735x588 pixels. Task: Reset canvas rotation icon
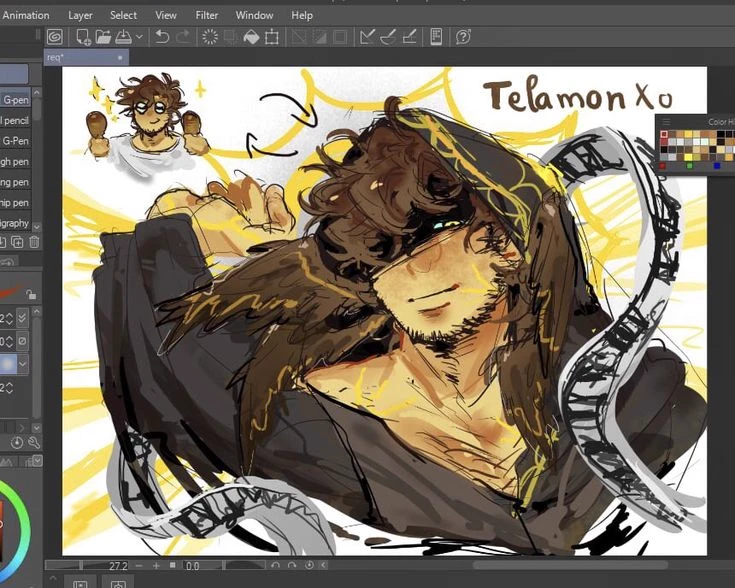click(x=309, y=565)
